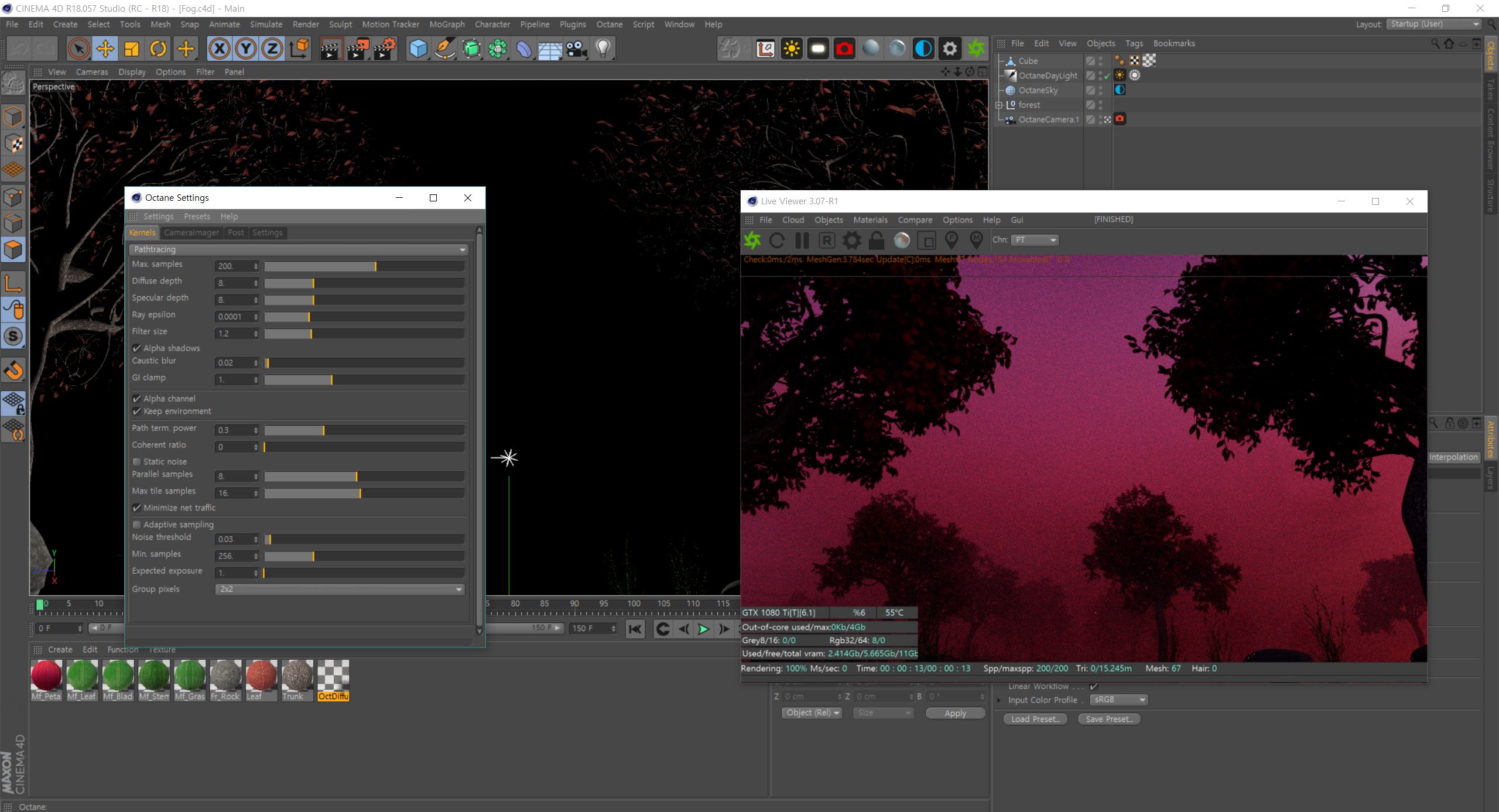Activate the Scale tool
Image resolution: width=1499 pixels, height=812 pixels.
tap(132, 49)
